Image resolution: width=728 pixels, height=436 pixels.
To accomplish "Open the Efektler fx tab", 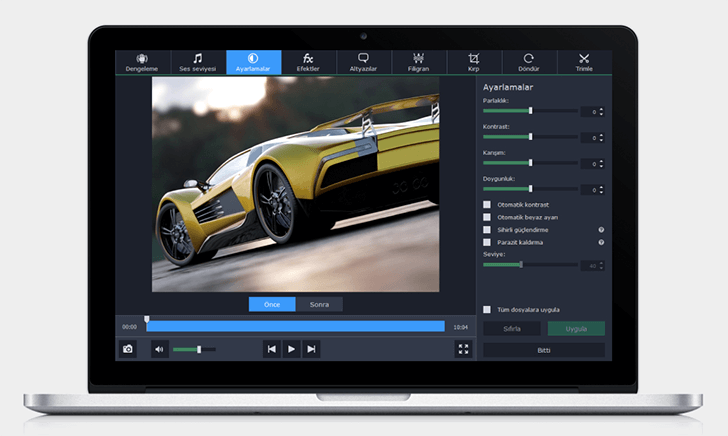I will (x=308, y=62).
